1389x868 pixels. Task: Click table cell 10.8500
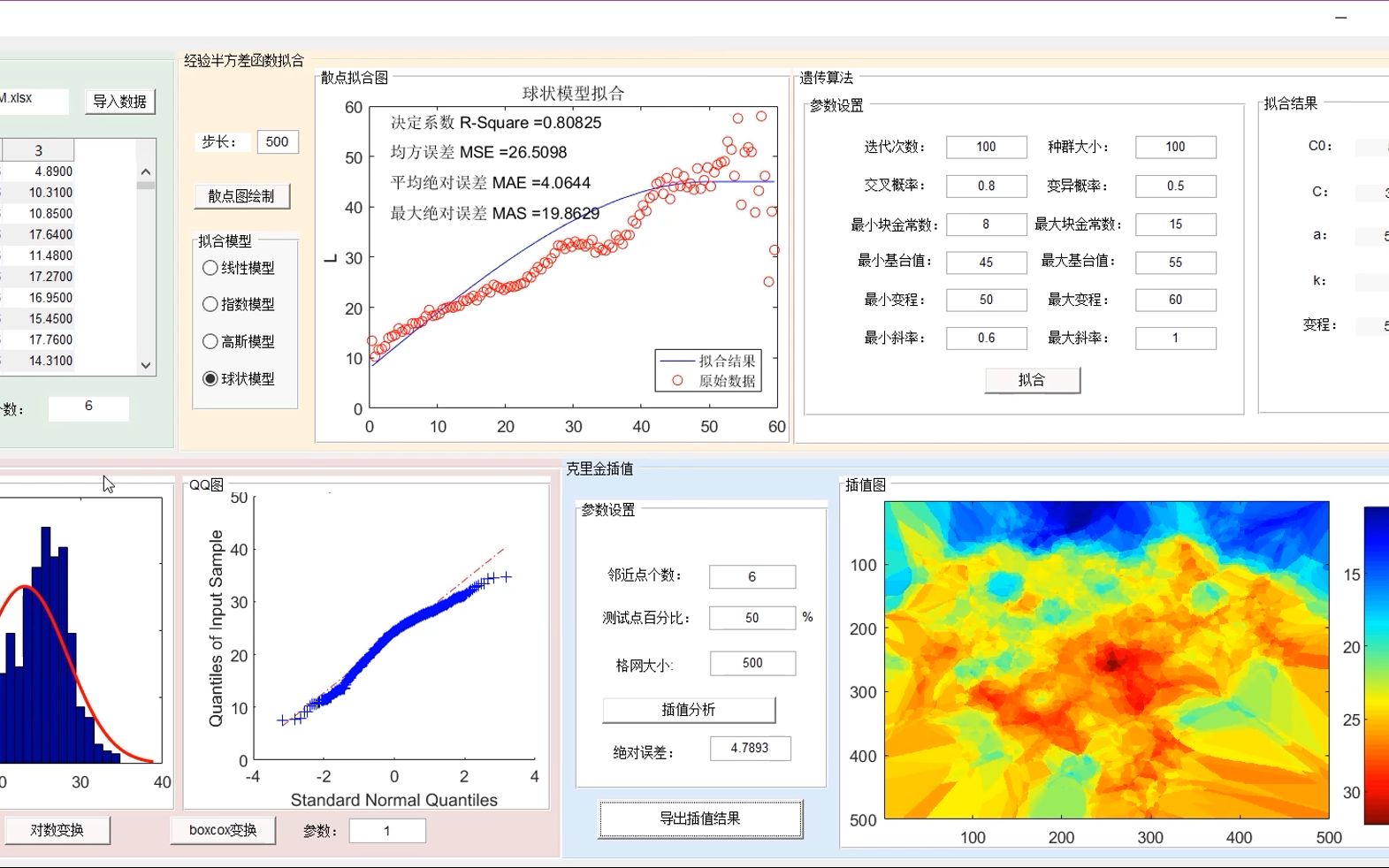[x=38, y=214]
